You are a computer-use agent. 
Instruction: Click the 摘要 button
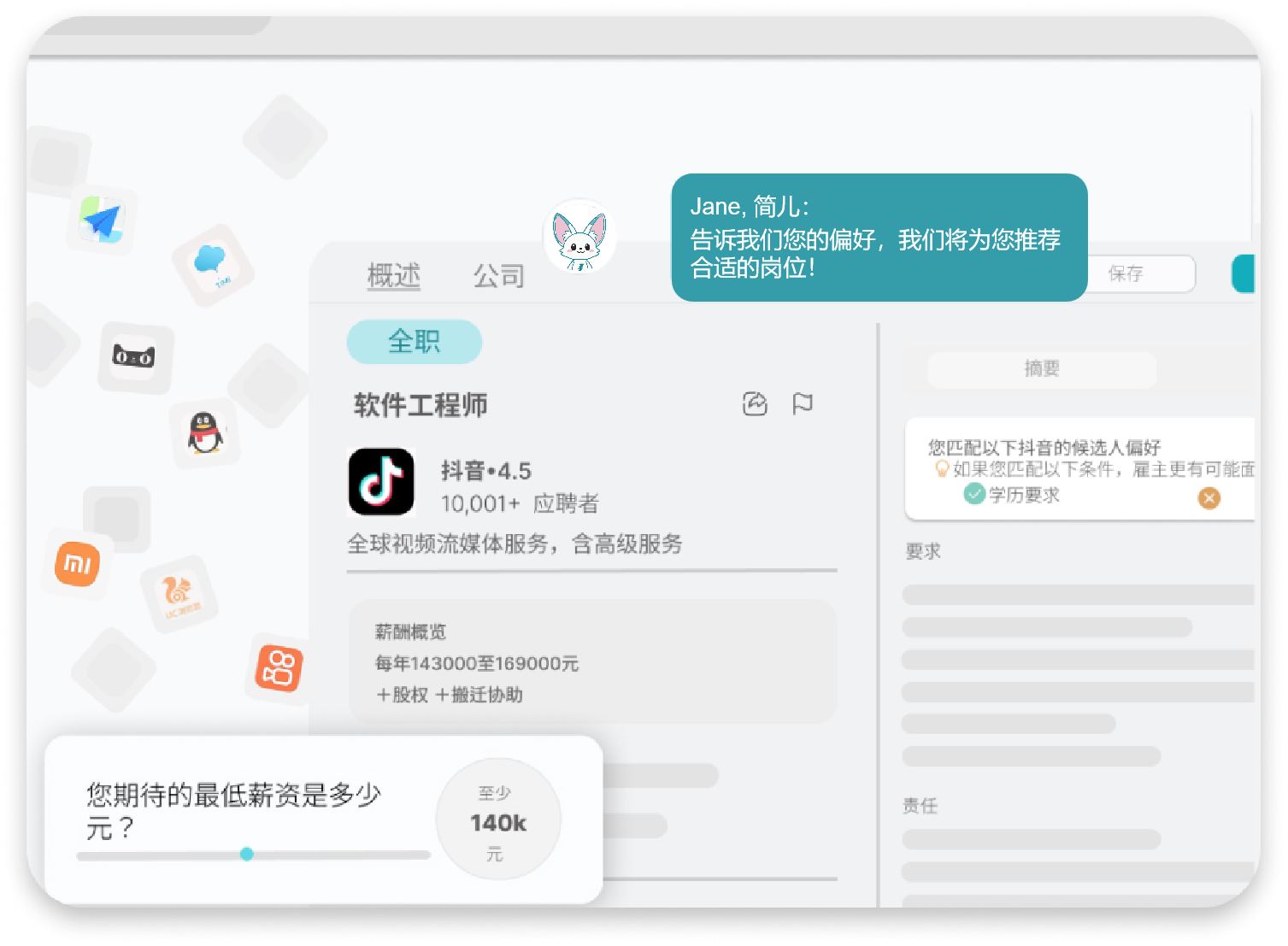pos(1042,369)
